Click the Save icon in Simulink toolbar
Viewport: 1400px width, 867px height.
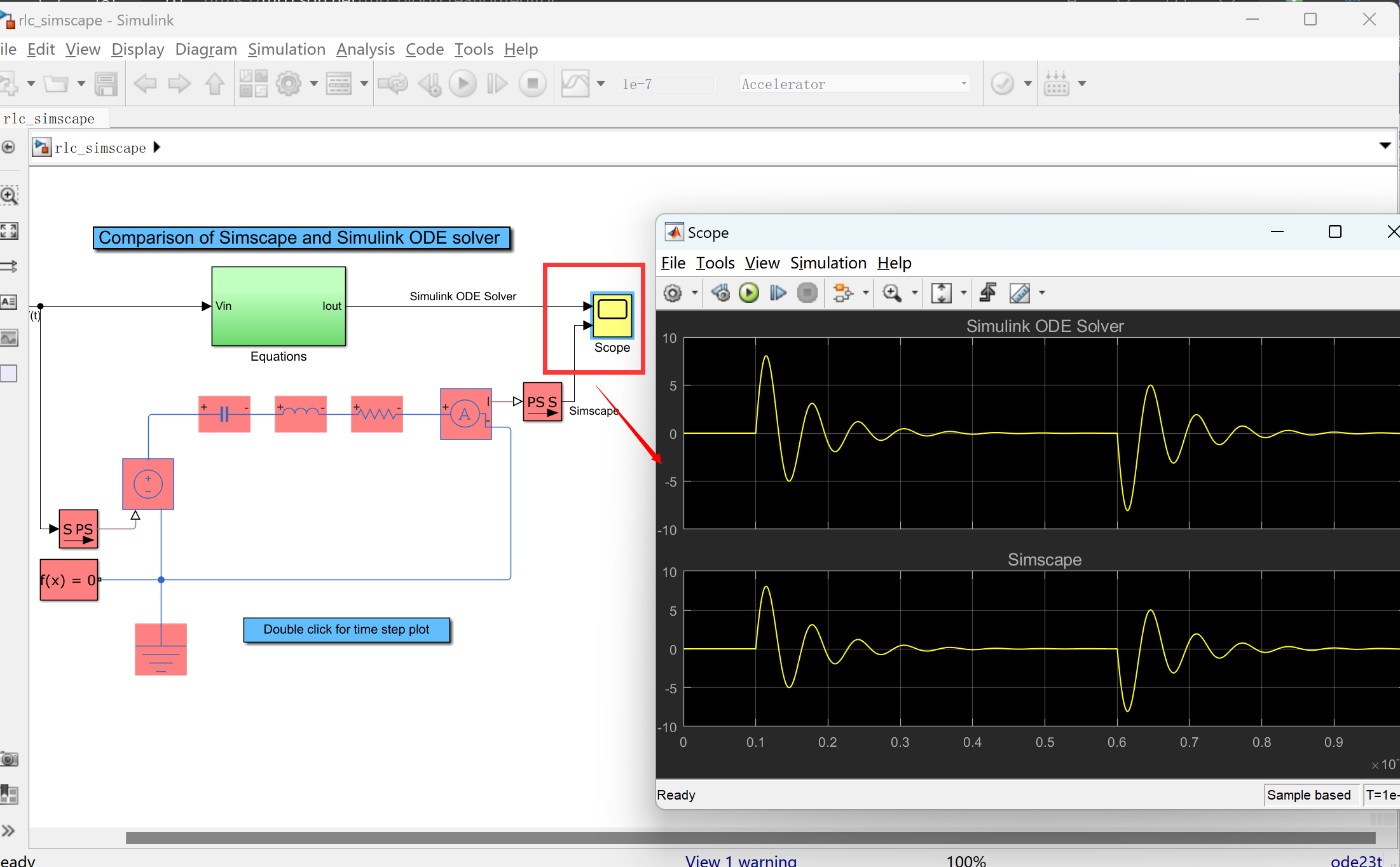click(106, 84)
